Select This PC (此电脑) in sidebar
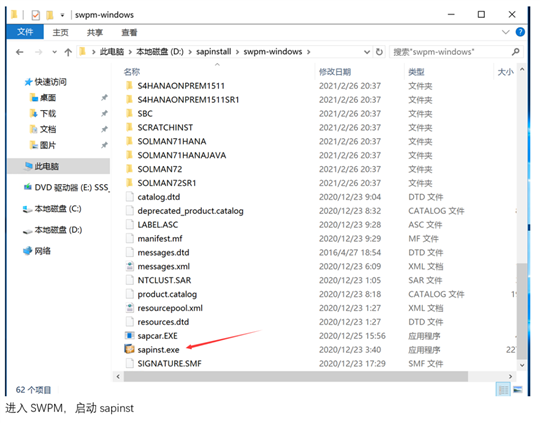Image resolution: width=540 pixels, height=423 pixels. pyautogui.click(x=59, y=166)
